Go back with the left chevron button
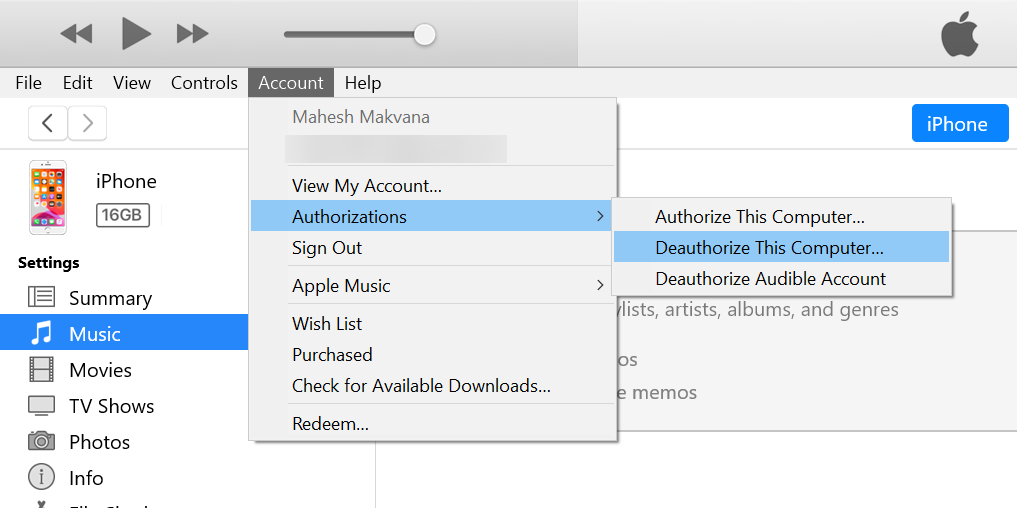The height and width of the screenshot is (508, 1017). coord(47,123)
